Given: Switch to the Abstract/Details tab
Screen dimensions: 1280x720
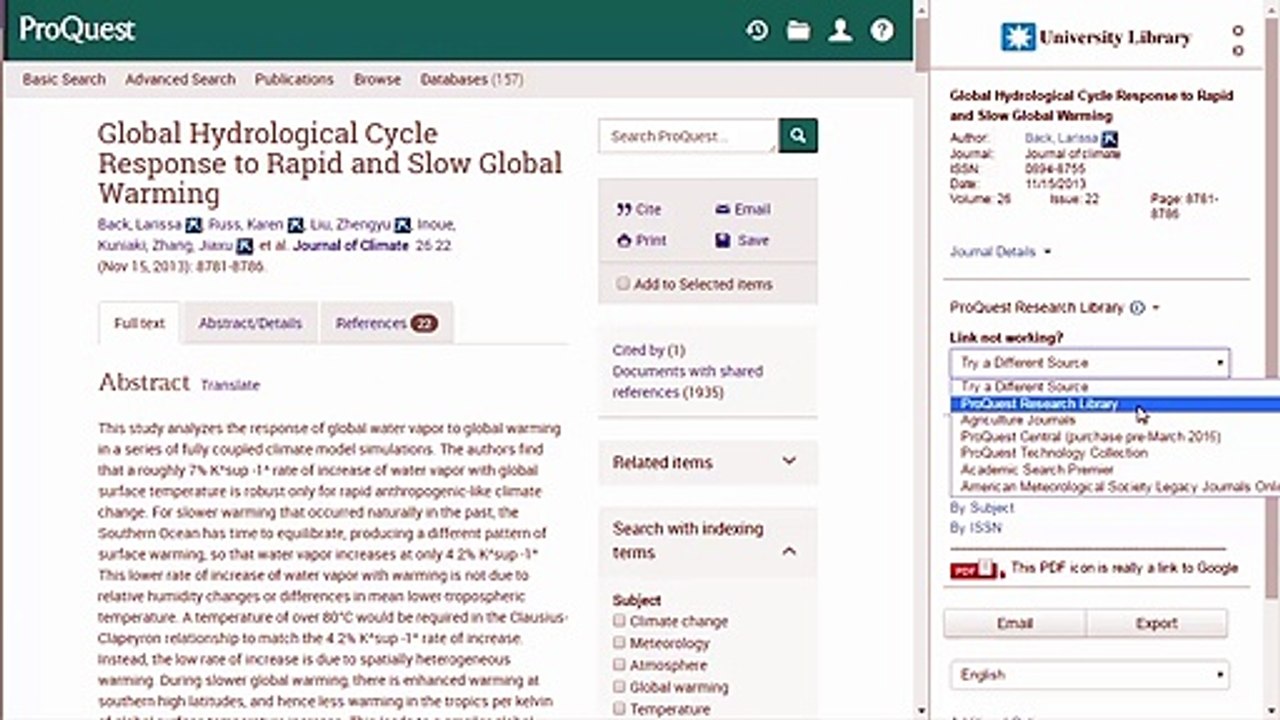Looking at the screenshot, I should tap(250, 323).
